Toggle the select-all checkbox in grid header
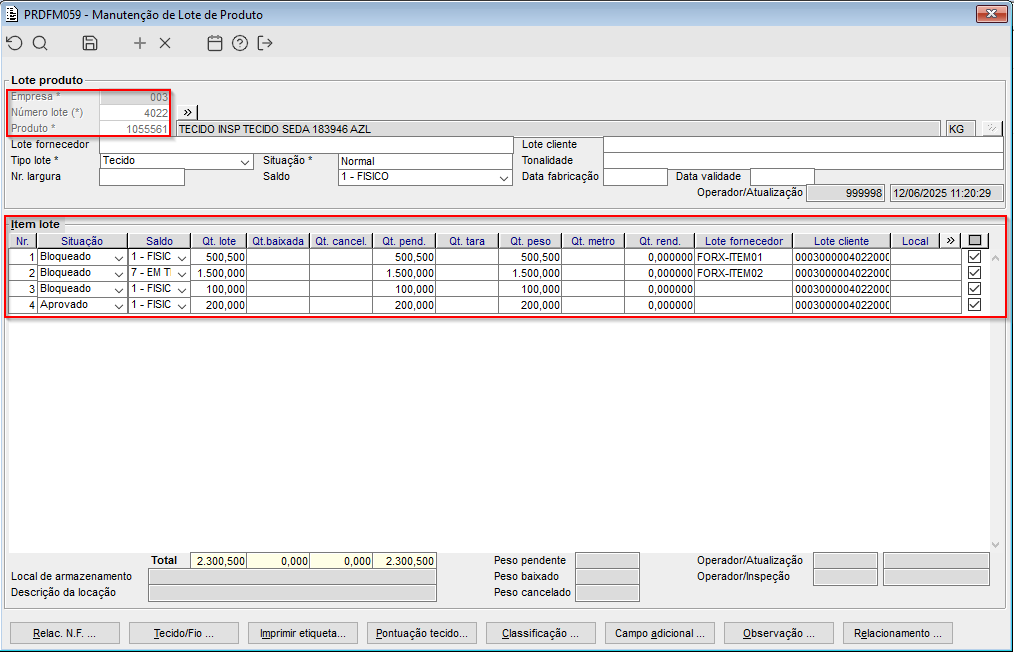 point(974,241)
